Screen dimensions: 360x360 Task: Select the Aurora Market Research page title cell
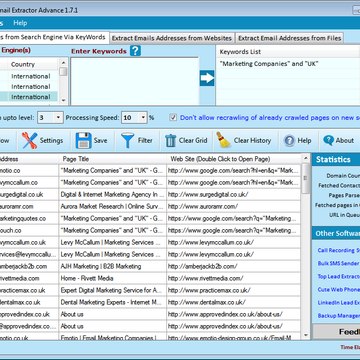113,206
